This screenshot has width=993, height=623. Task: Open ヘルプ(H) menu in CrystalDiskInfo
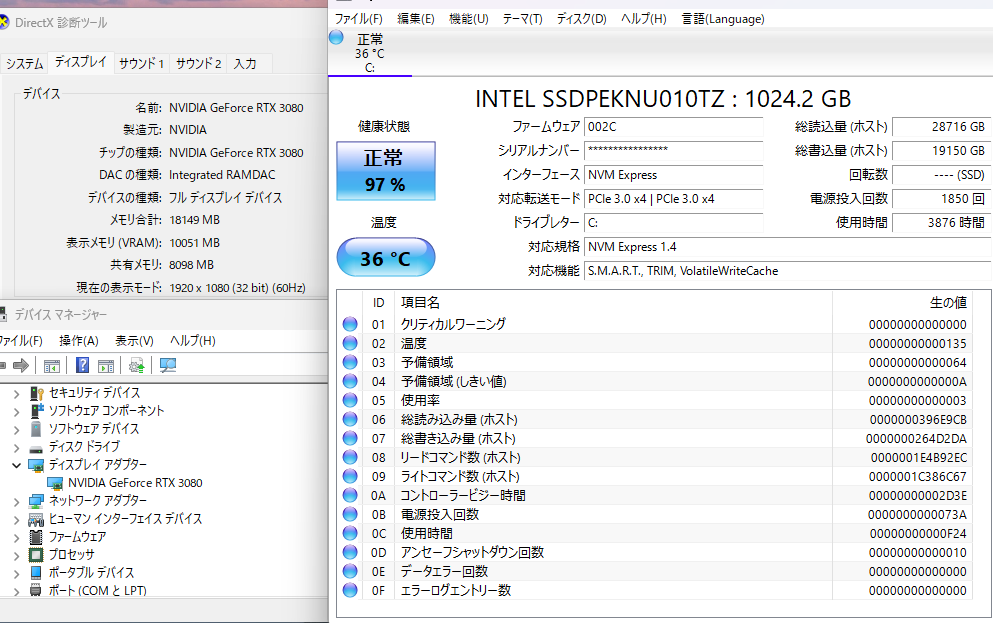click(x=643, y=19)
